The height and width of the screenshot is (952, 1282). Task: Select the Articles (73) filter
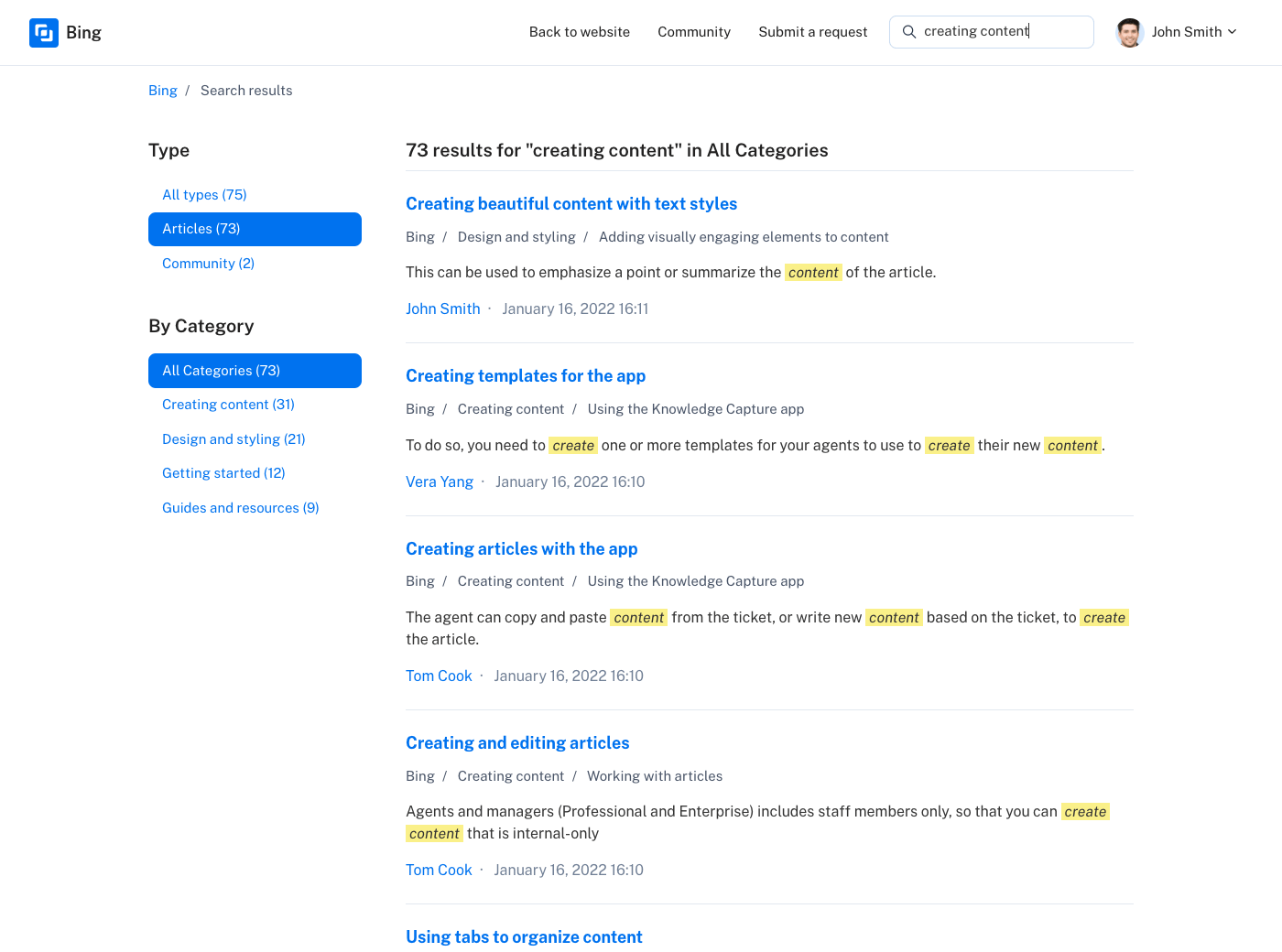[x=255, y=229]
